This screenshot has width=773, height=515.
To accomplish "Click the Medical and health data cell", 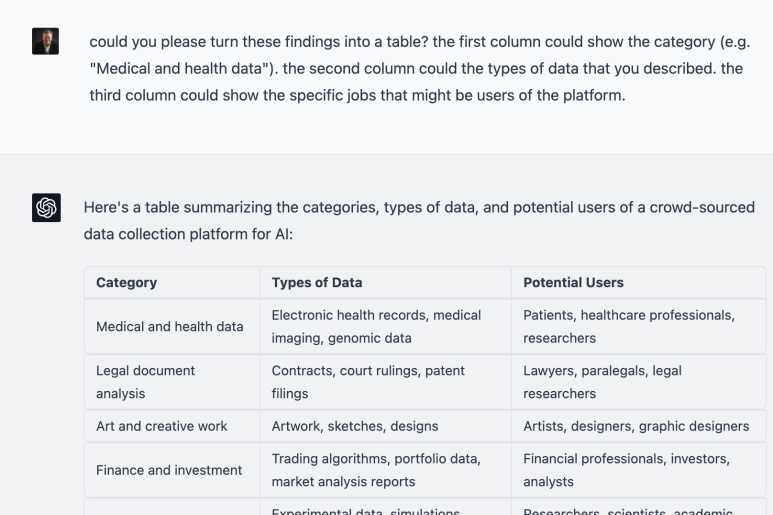I will (x=172, y=326).
